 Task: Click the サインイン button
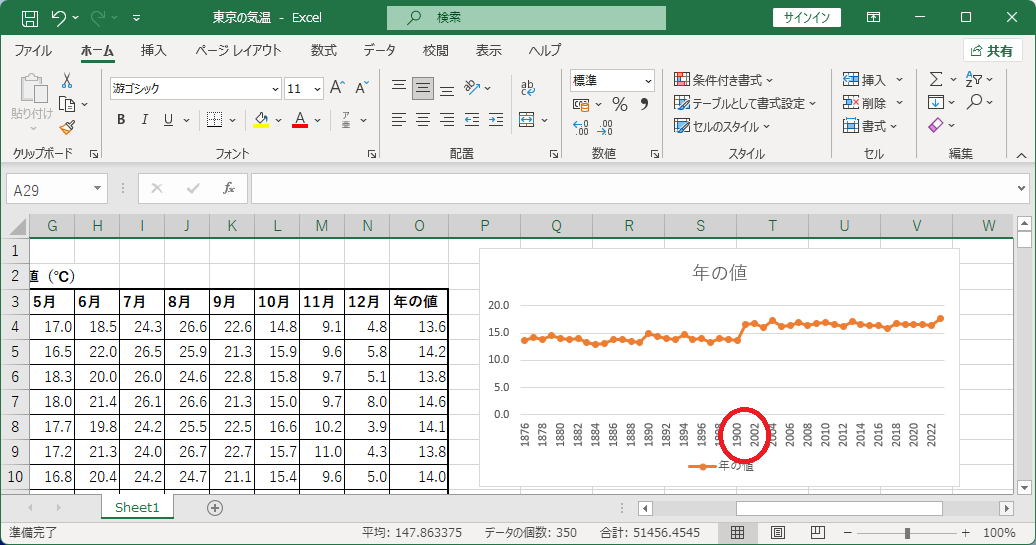(x=807, y=18)
